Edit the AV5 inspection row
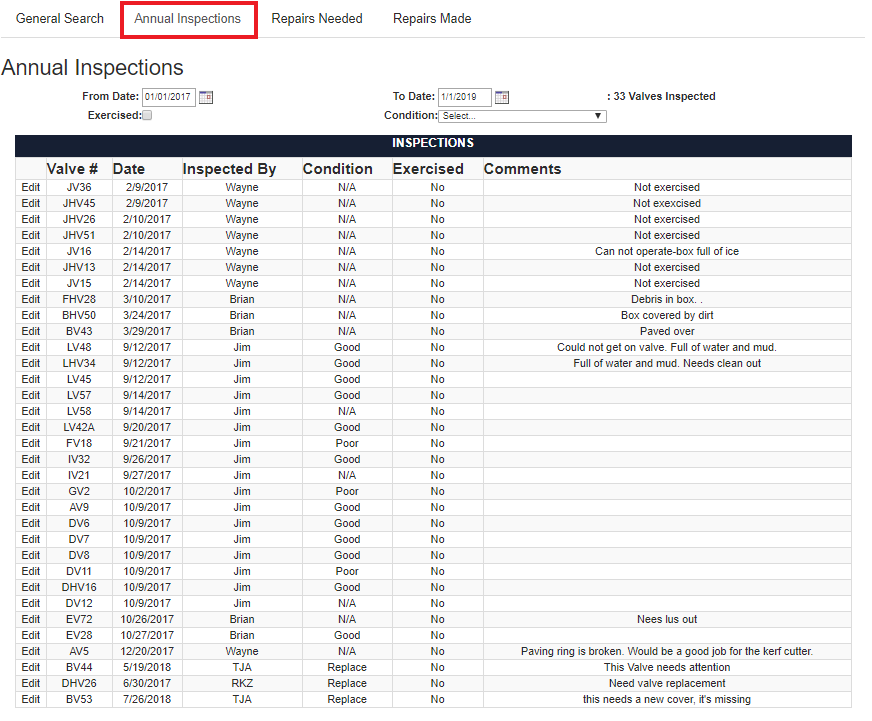This screenshot has width=872, height=721. pyautogui.click(x=31, y=651)
